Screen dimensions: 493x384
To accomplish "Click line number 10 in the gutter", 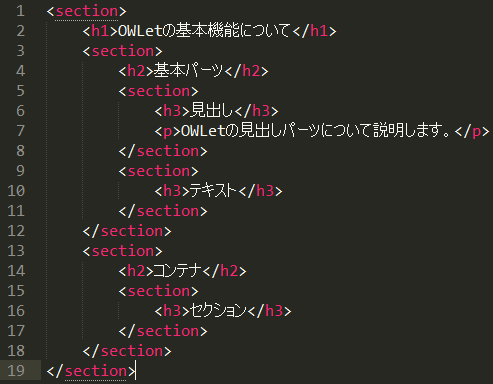I will pyautogui.click(x=16, y=191).
